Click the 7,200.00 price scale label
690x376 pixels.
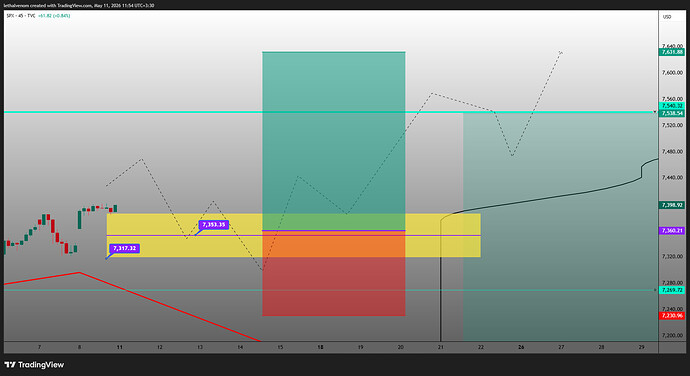[672, 335]
